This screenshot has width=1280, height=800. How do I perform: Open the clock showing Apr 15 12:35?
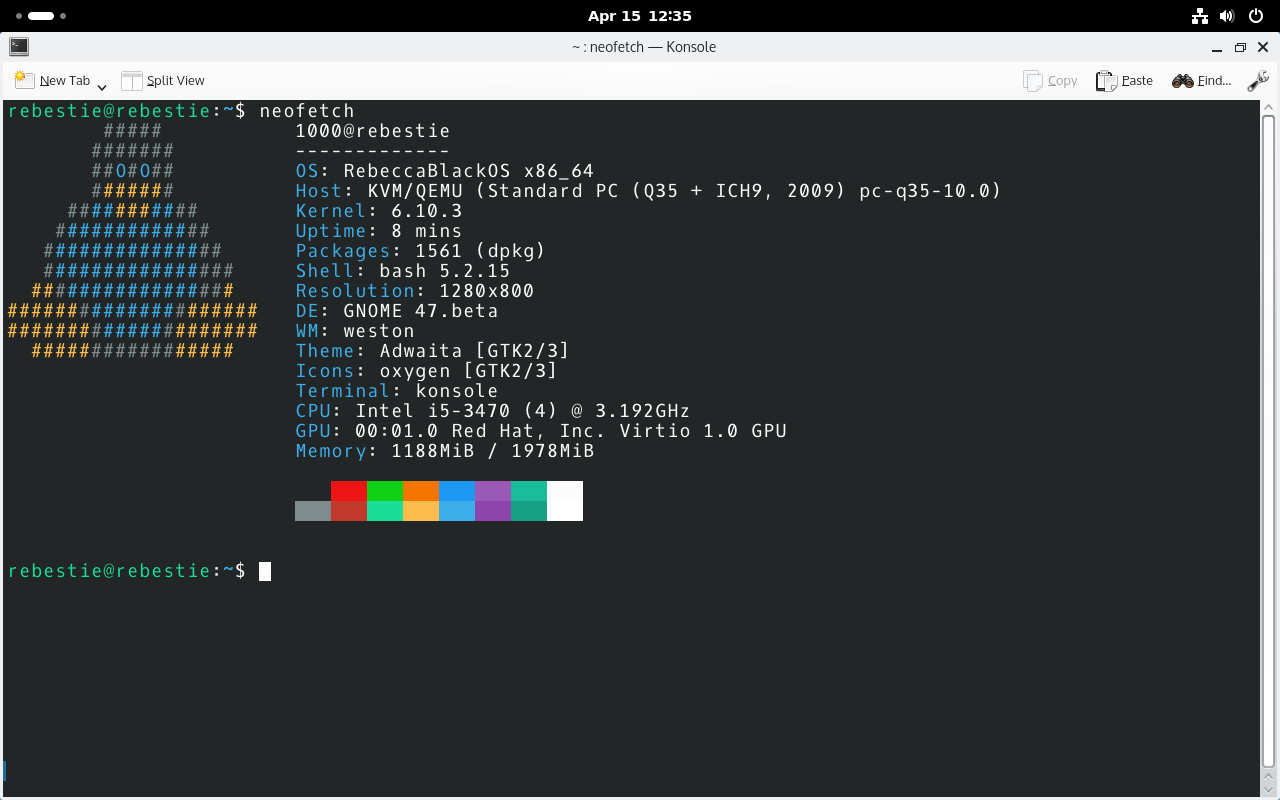pyautogui.click(x=640, y=16)
